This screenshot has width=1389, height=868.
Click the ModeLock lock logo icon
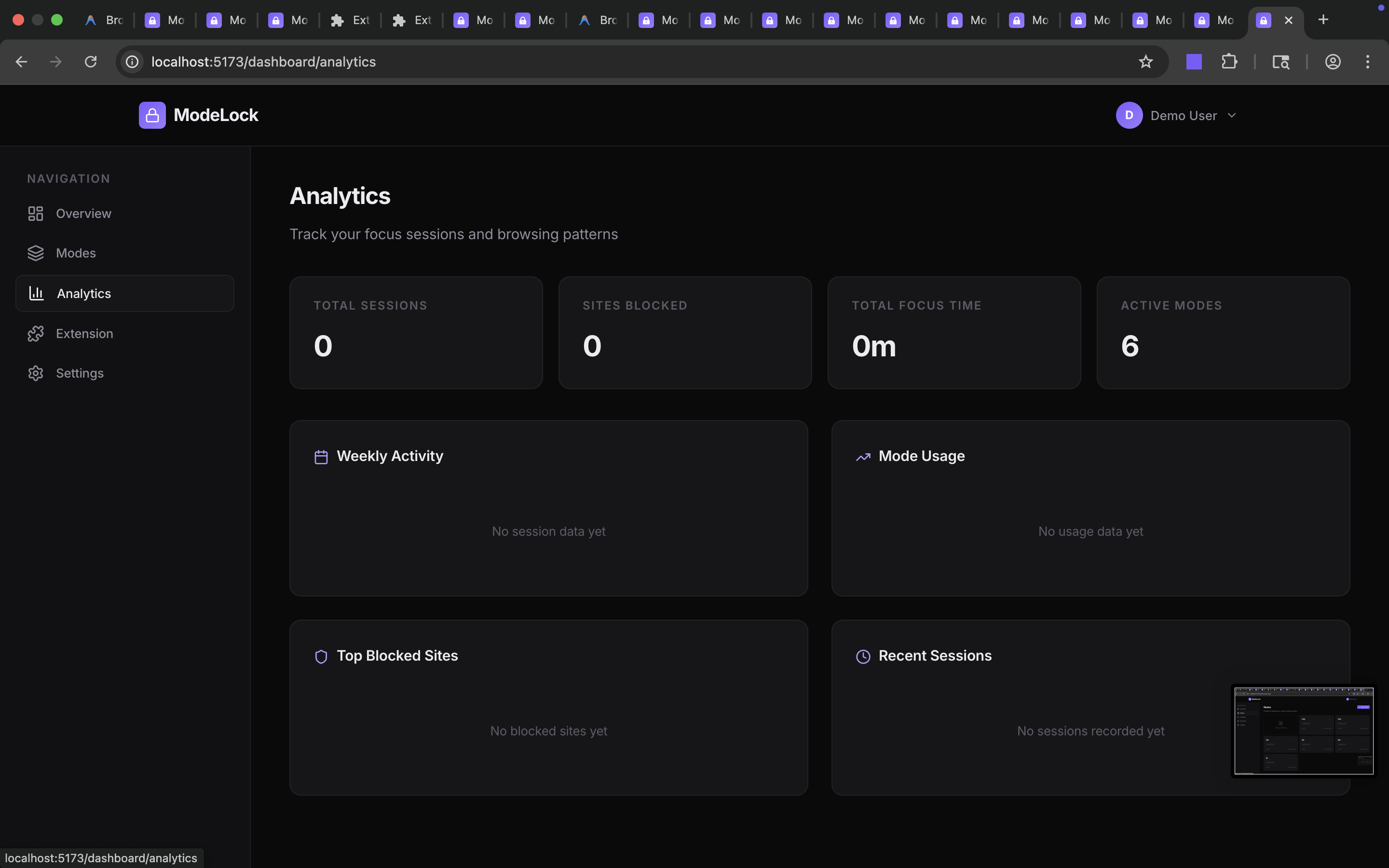[x=152, y=115]
